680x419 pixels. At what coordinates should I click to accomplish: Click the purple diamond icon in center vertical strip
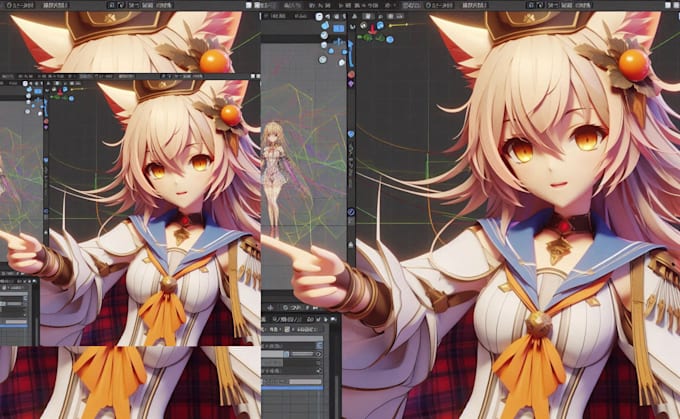coord(351,83)
